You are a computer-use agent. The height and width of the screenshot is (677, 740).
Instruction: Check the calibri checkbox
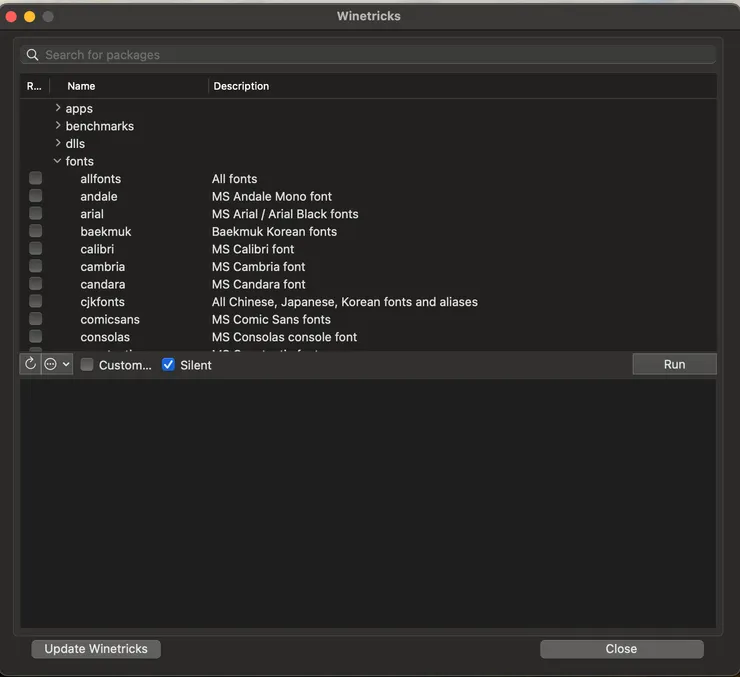[35, 249]
